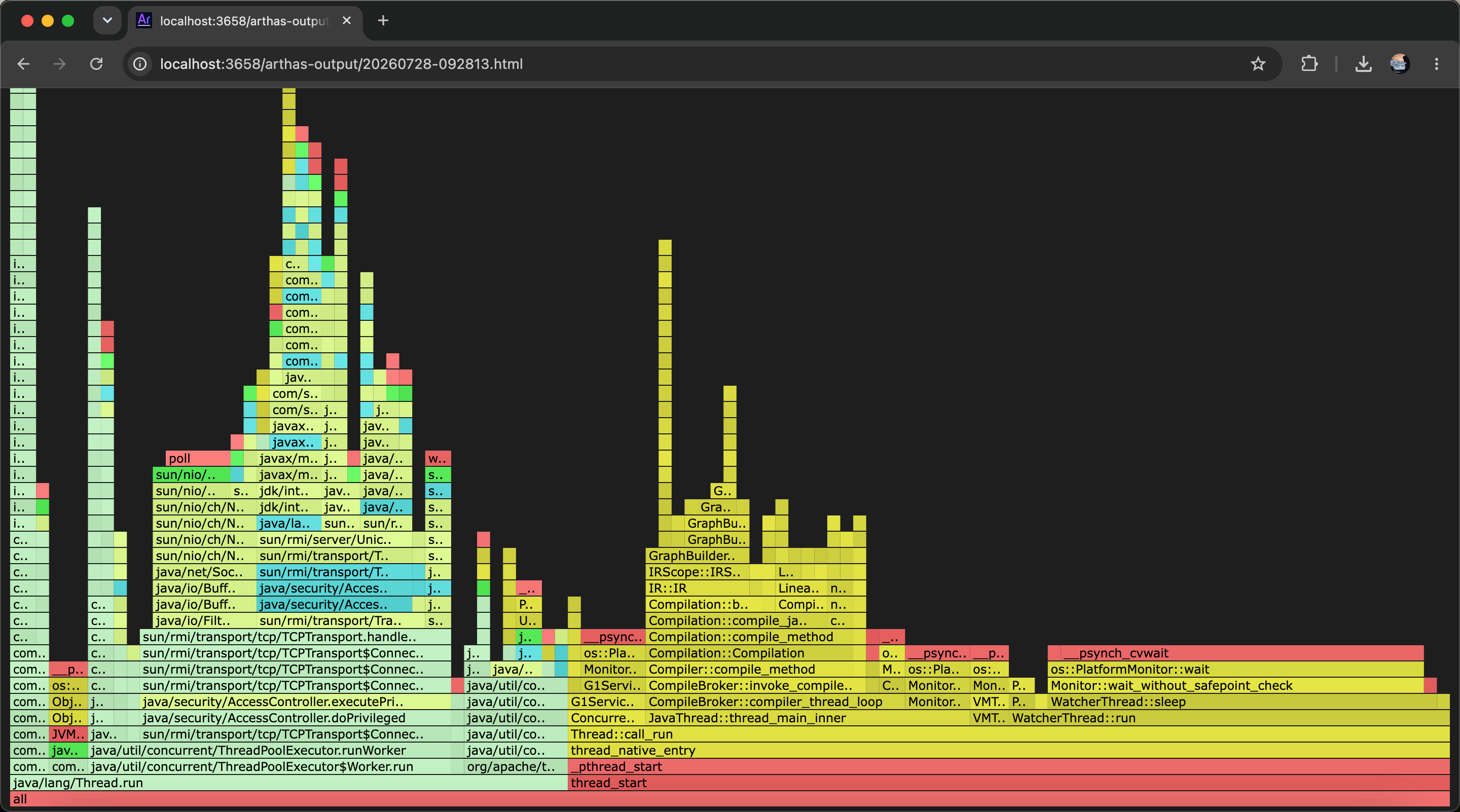Reset zoom via the all root frame
The image size is (1460, 812).
click(729, 799)
